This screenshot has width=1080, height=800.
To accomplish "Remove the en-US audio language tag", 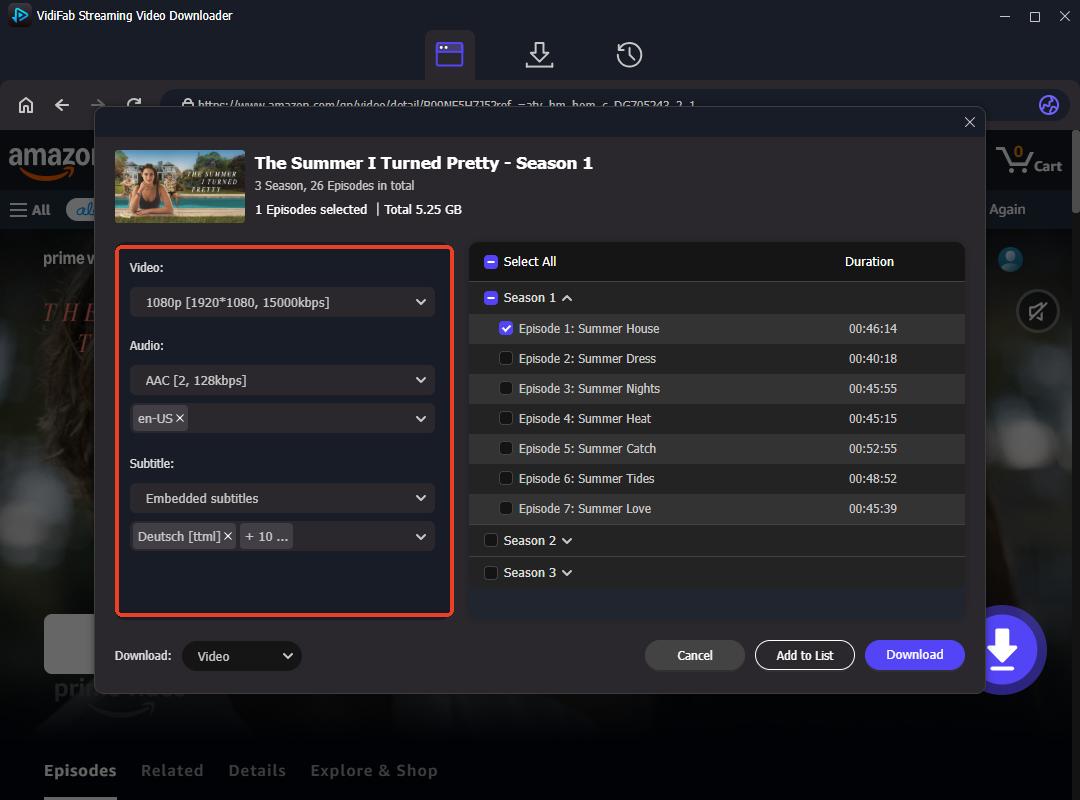I will (x=180, y=418).
